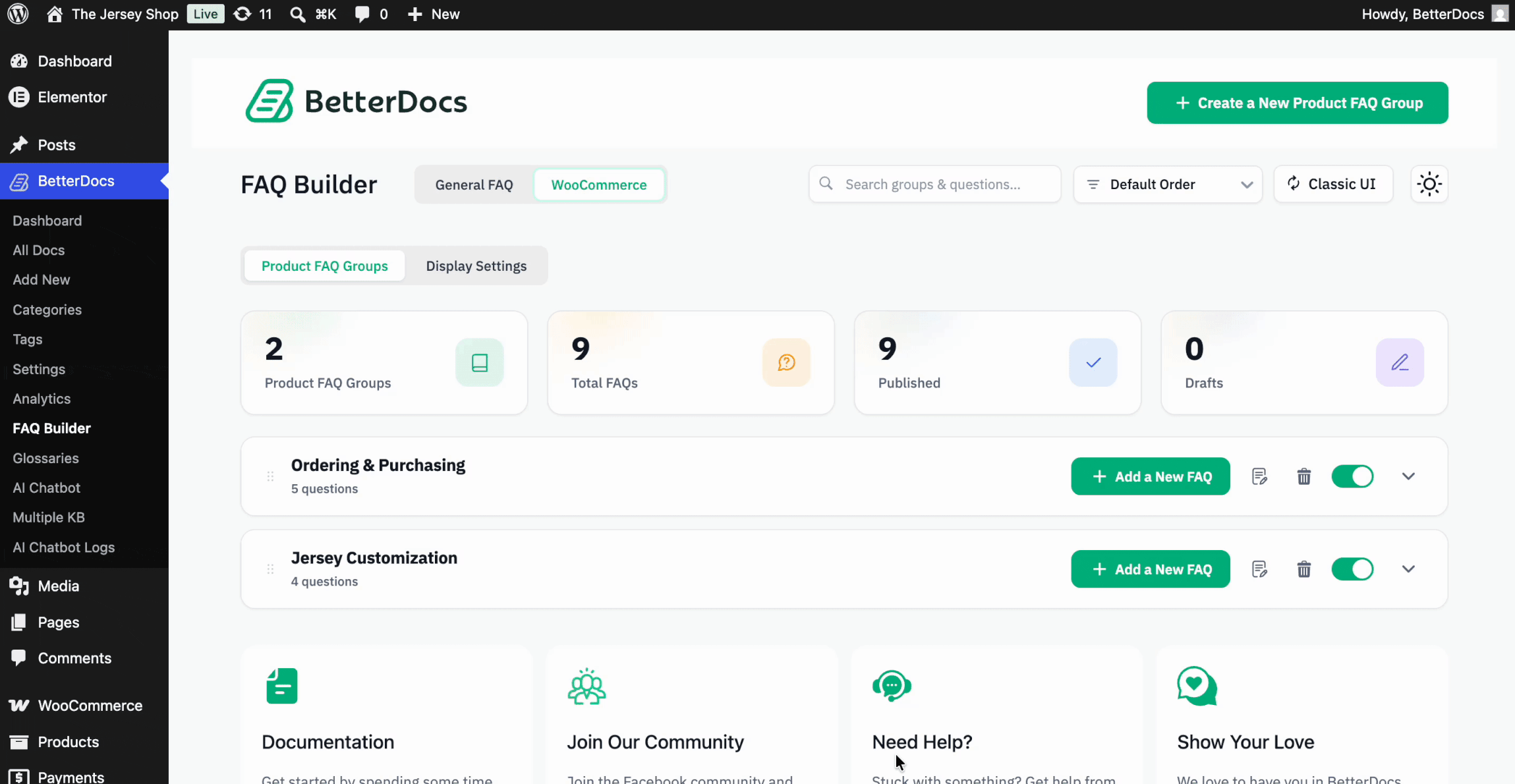Edit the Ordering & Purchasing group
1515x784 pixels.
click(x=1259, y=476)
